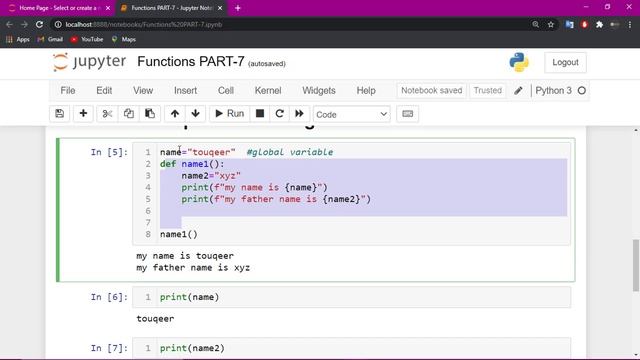This screenshot has height=360, width=640.
Task: Run the selected cell
Action: pyautogui.click(x=229, y=113)
